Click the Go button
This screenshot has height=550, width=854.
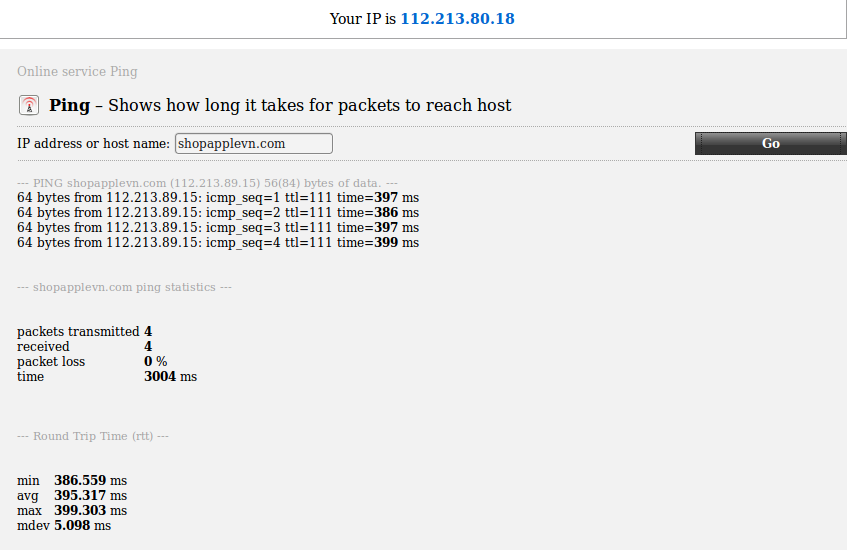pos(770,143)
